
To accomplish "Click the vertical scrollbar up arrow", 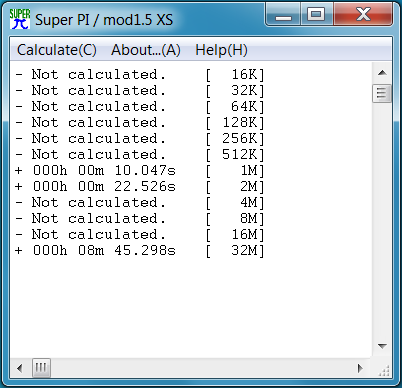I will [382, 73].
